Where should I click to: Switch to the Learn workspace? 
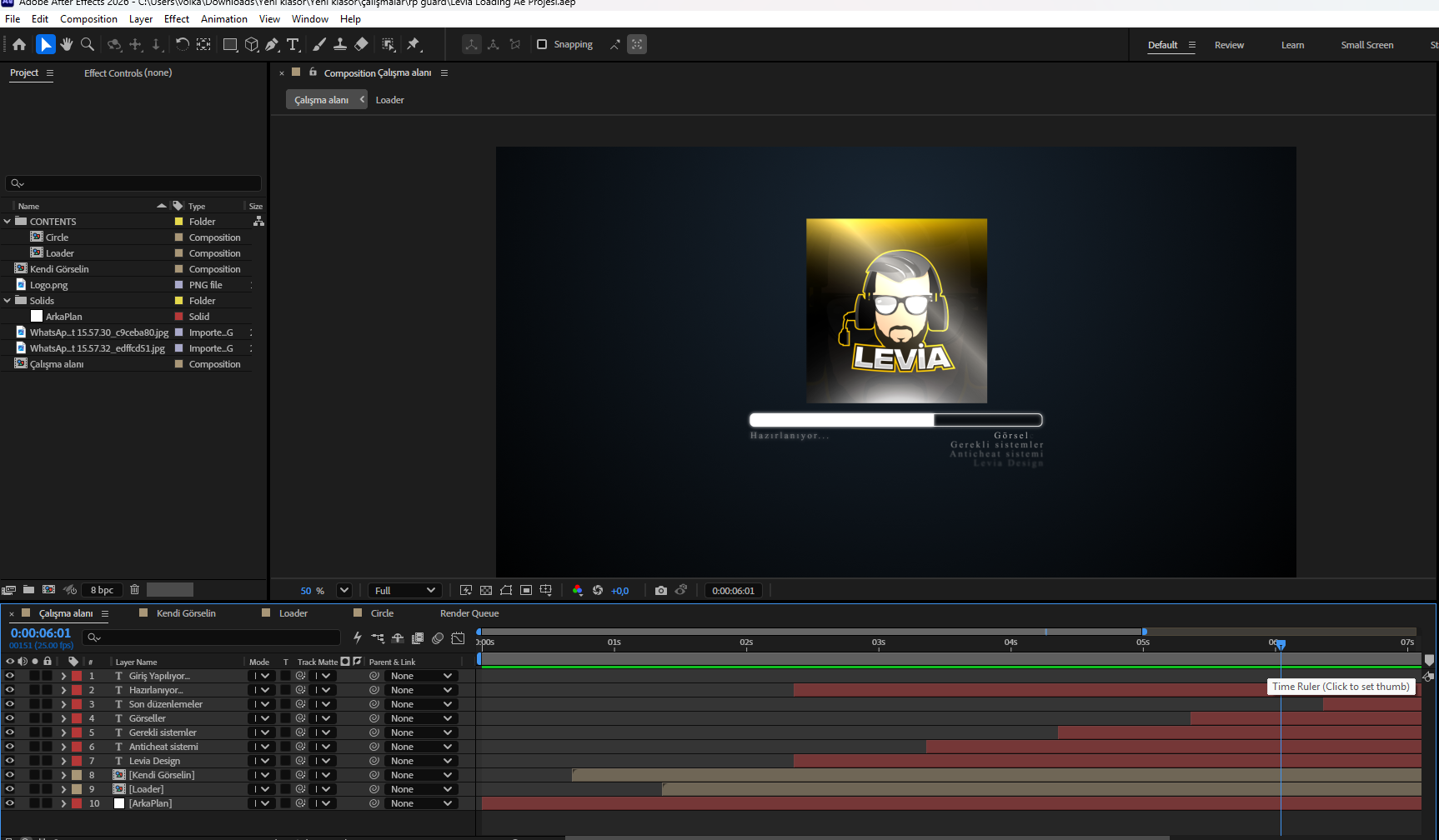1292,45
